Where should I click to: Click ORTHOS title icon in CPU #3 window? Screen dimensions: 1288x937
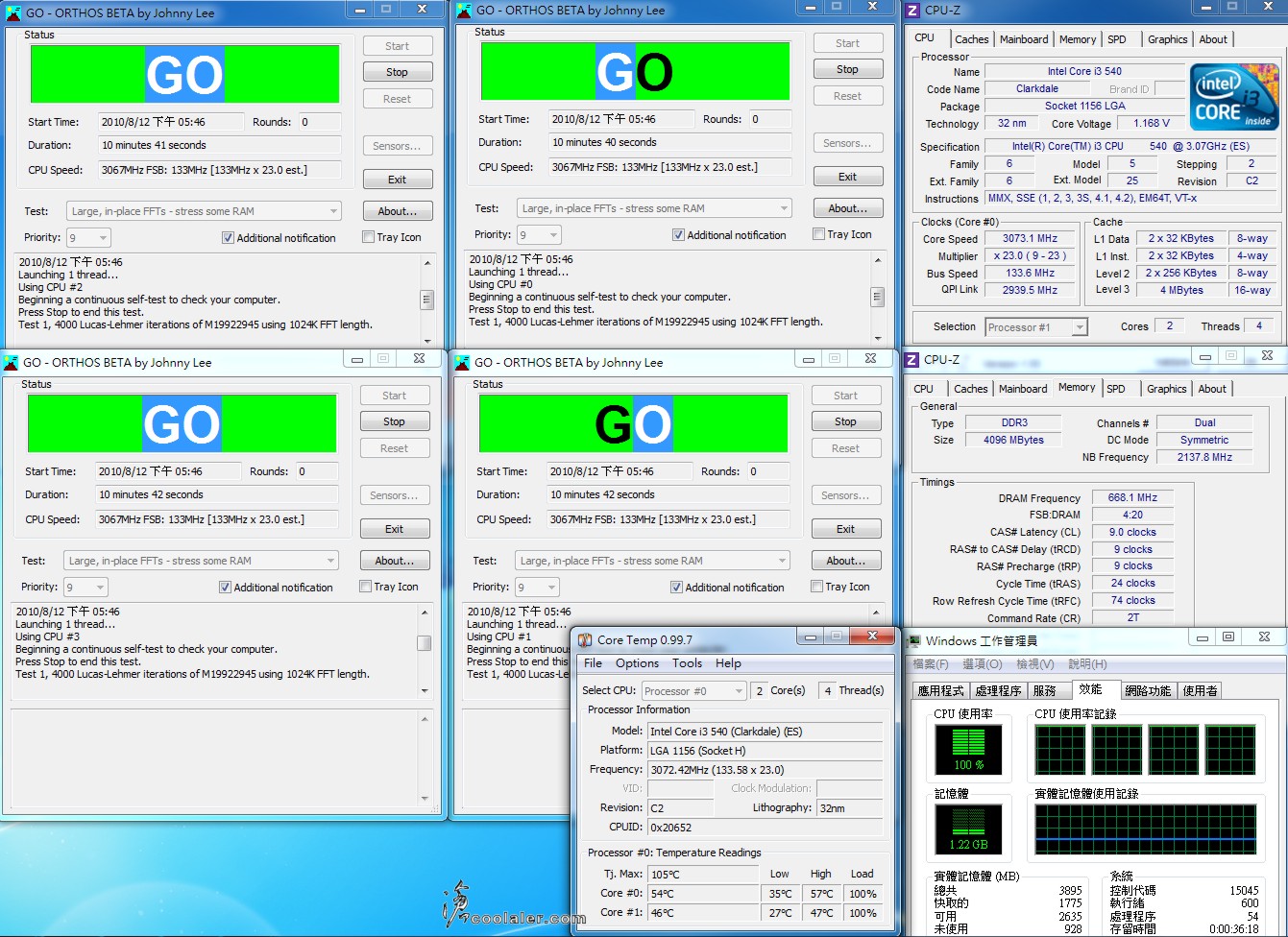point(12,363)
